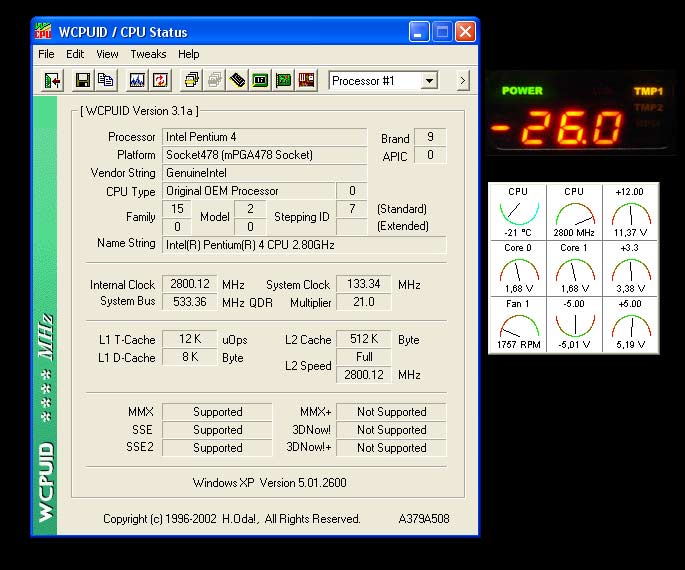Click the +5.00 voltage gauge

click(630, 325)
